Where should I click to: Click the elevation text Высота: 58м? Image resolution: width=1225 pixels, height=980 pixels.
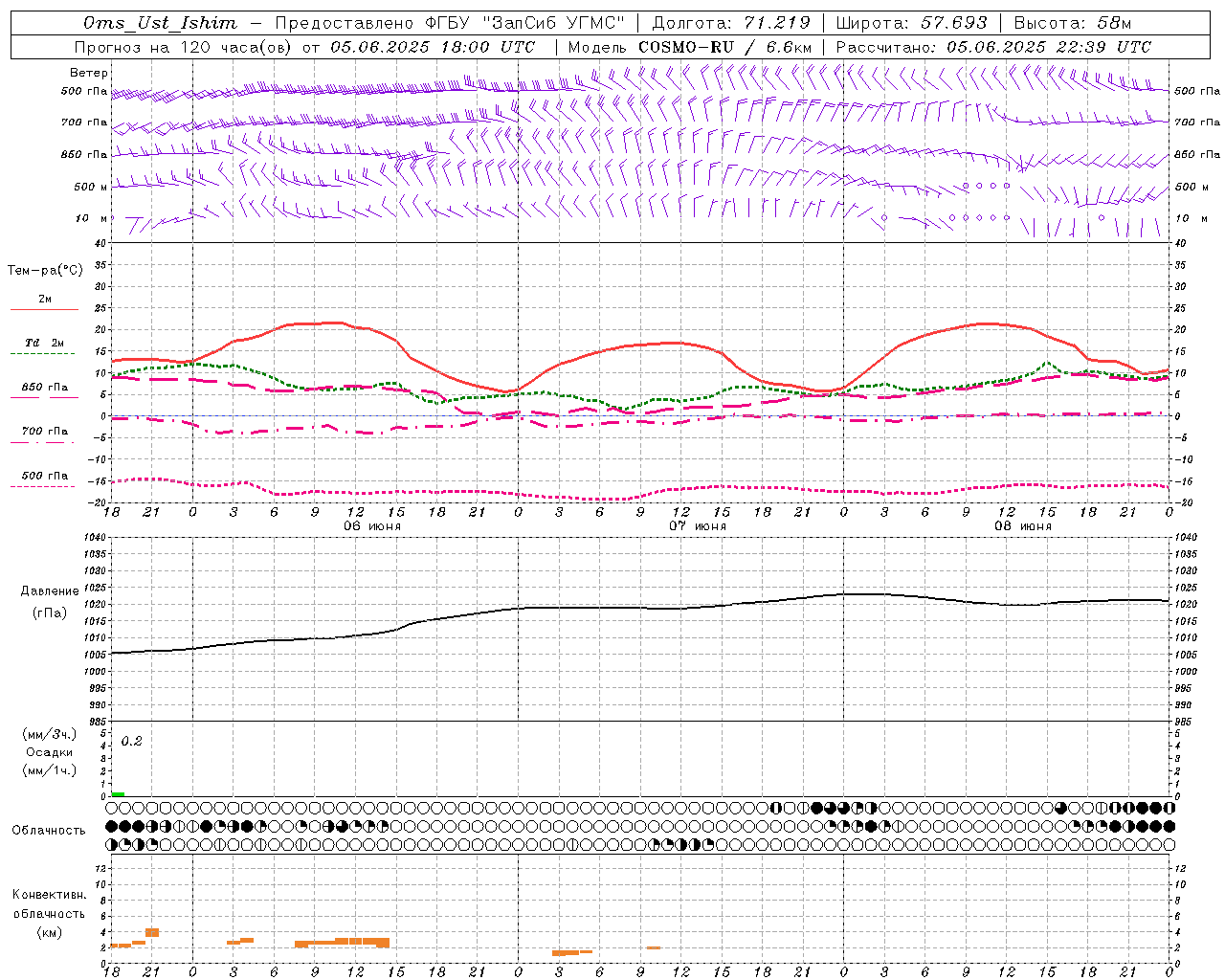[1073, 23]
